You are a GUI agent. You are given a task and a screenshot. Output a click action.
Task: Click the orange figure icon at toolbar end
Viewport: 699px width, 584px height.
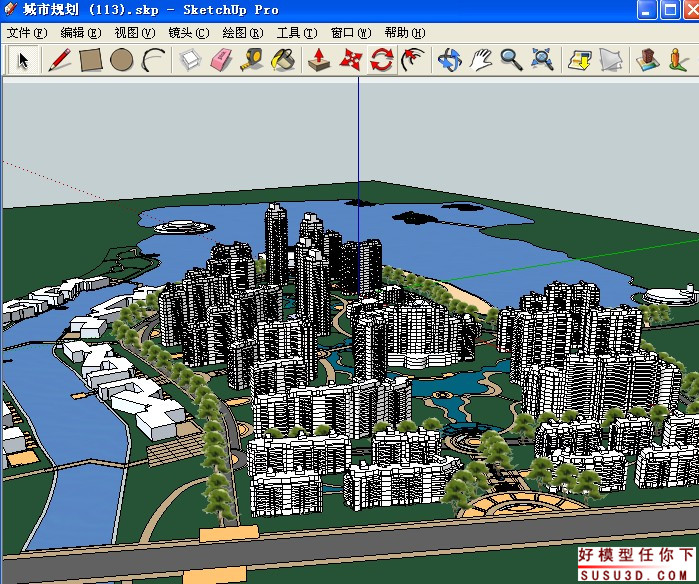tap(678, 60)
